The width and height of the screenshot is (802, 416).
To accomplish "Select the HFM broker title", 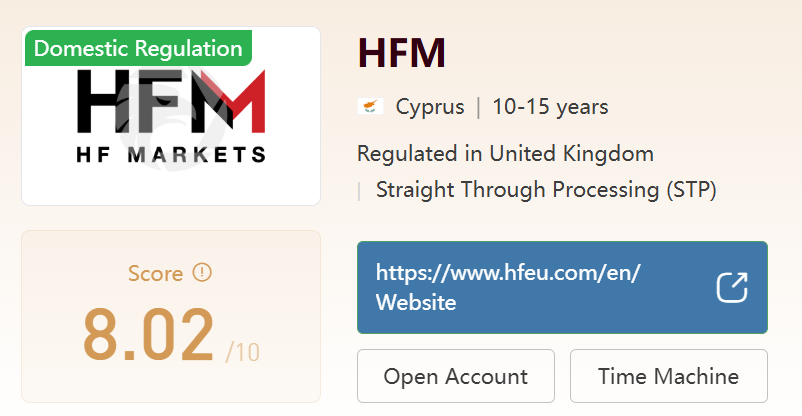I will 401,53.
